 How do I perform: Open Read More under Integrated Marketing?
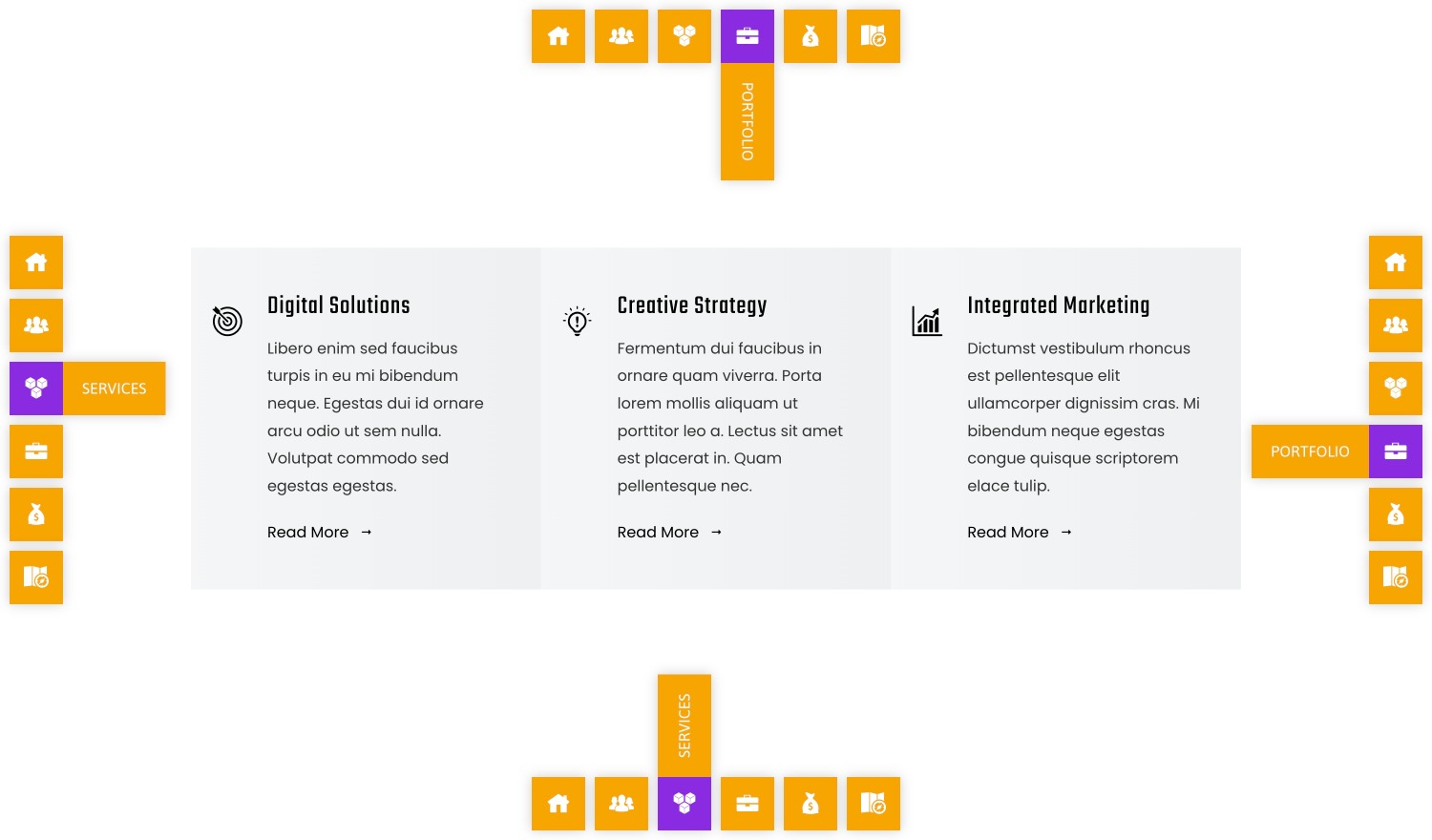(x=1007, y=533)
